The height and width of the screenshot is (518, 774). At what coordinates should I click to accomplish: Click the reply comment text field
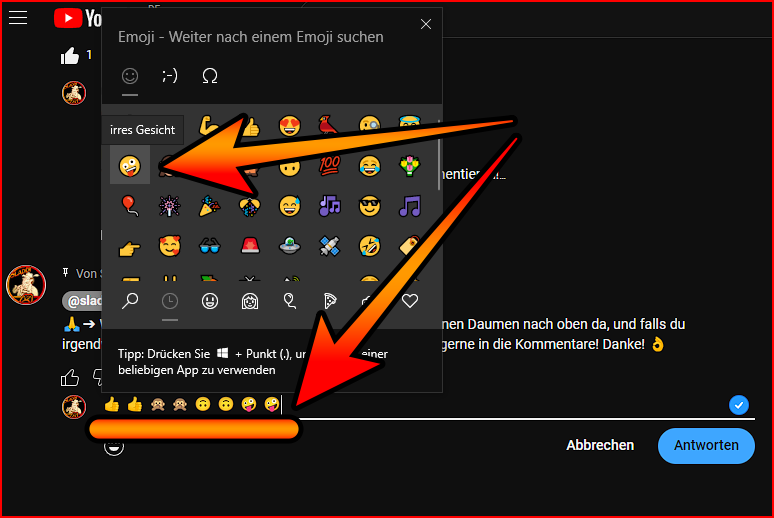click(x=500, y=405)
